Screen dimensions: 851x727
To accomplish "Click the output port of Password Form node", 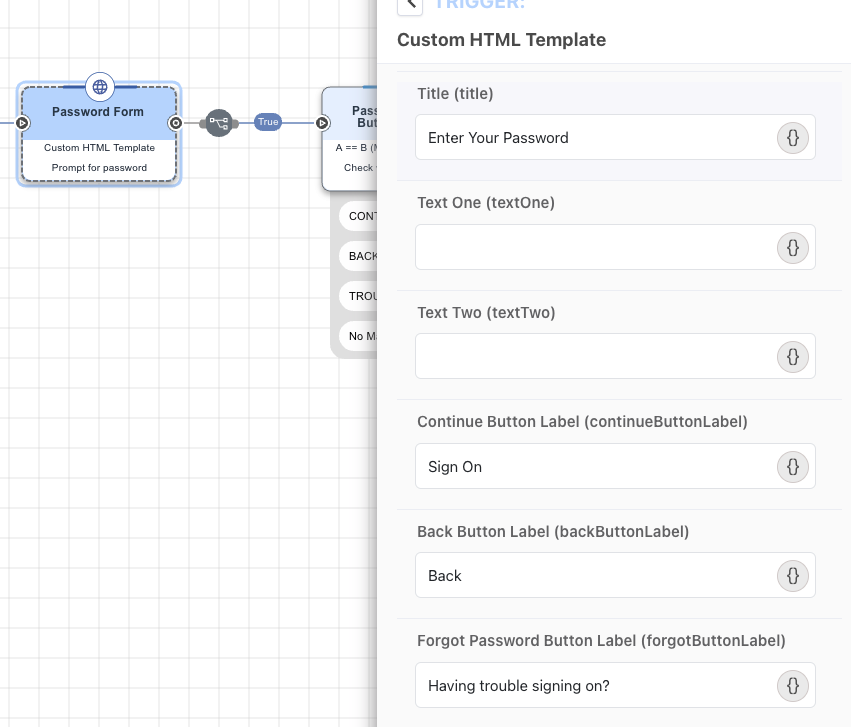I will click(x=175, y=123).
